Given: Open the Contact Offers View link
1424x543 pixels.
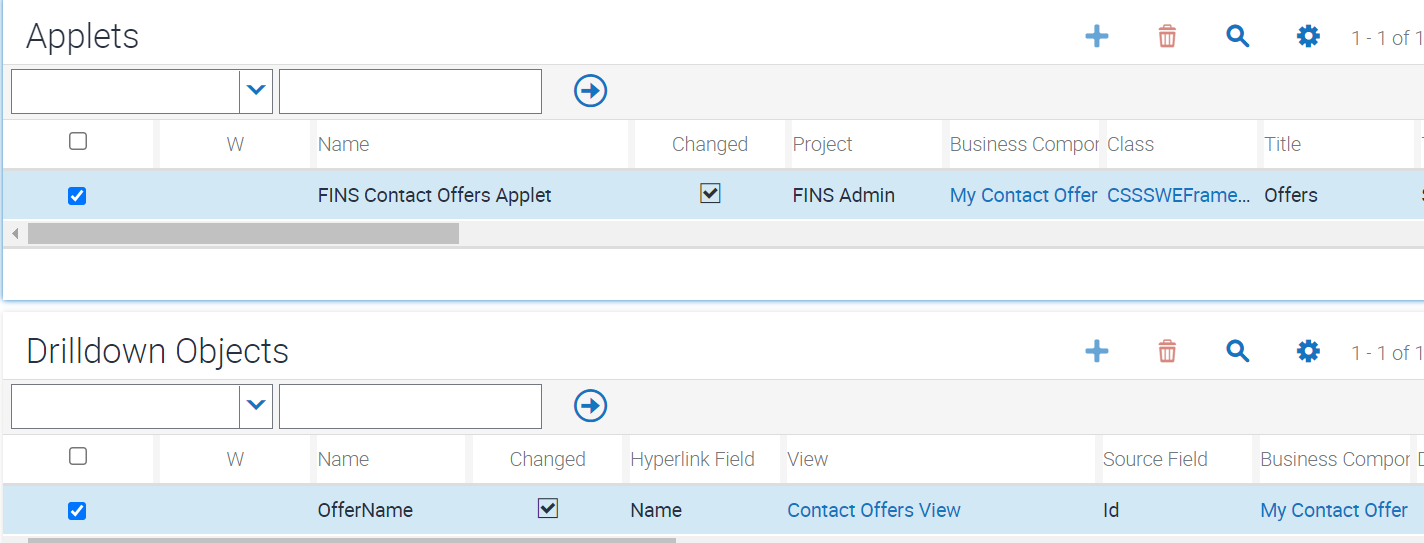Looking at the screenshot, I should tap(873, 511).
